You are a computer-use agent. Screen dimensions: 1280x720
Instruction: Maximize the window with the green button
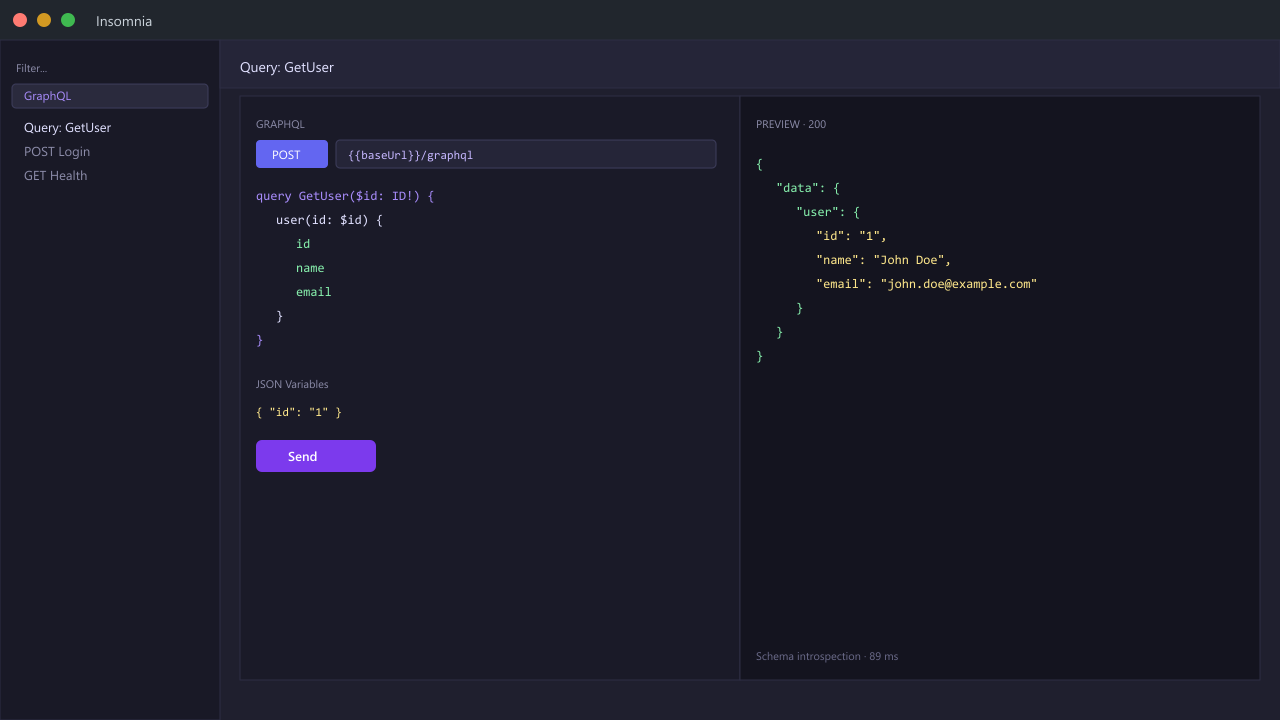tap(68, 20)
